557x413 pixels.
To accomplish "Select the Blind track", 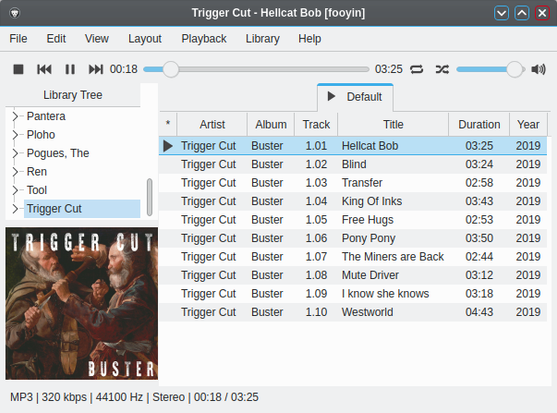I will click(353, 164).
